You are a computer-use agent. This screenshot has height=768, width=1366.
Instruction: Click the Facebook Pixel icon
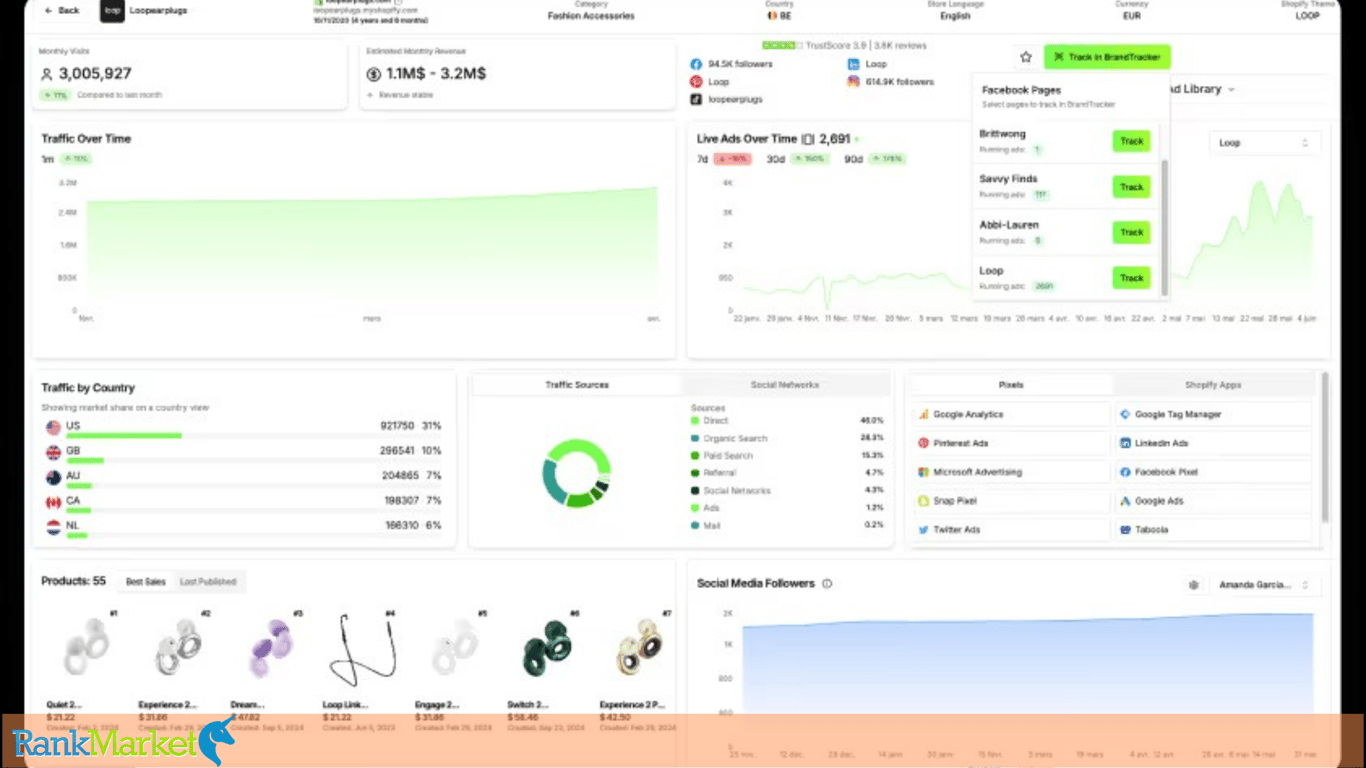click(1125, 472)
